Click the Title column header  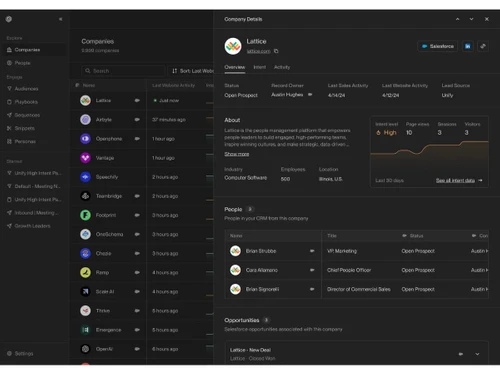tap(332, 236)
